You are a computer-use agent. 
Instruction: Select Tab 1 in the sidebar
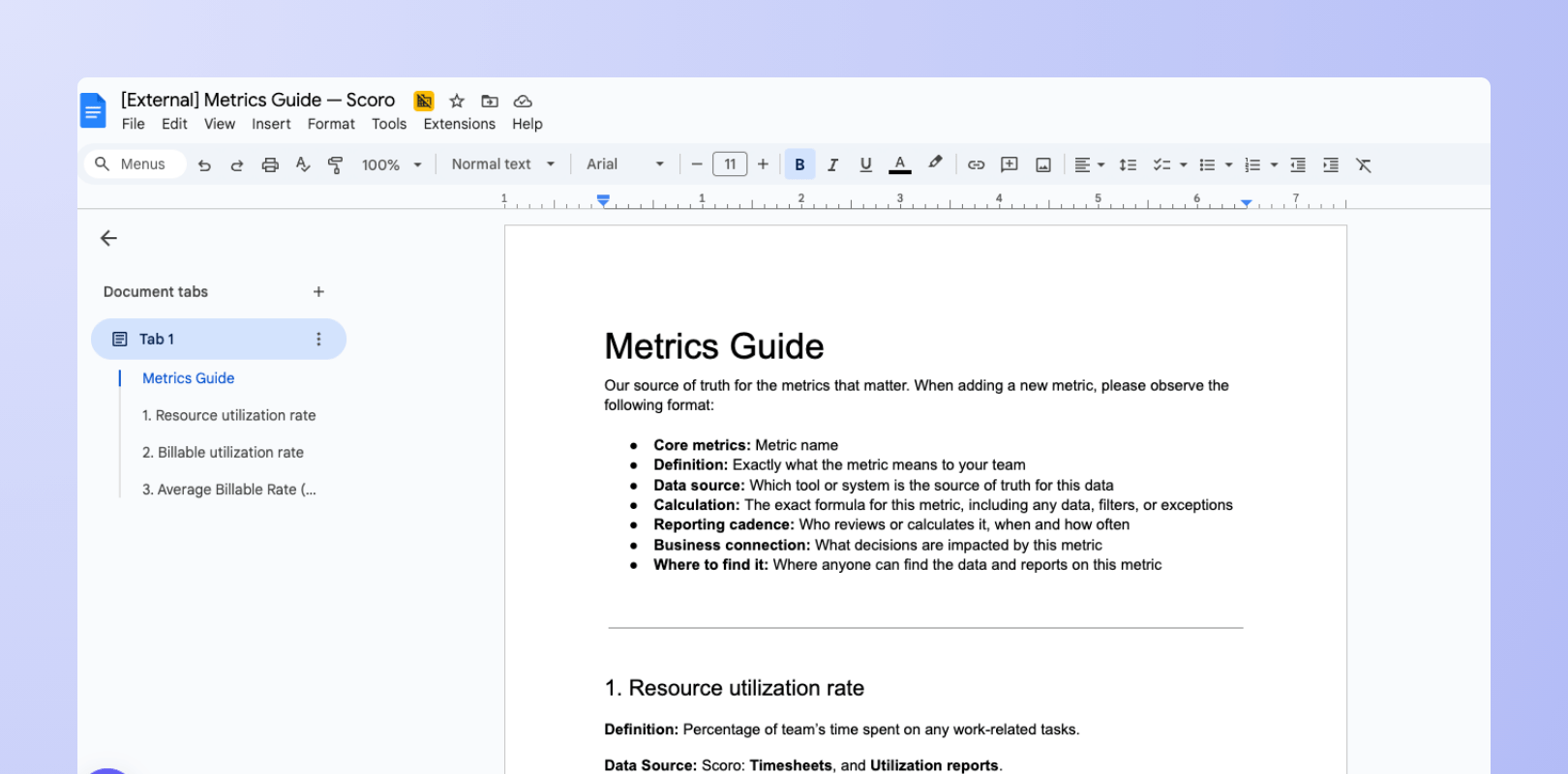pos(219,339)
